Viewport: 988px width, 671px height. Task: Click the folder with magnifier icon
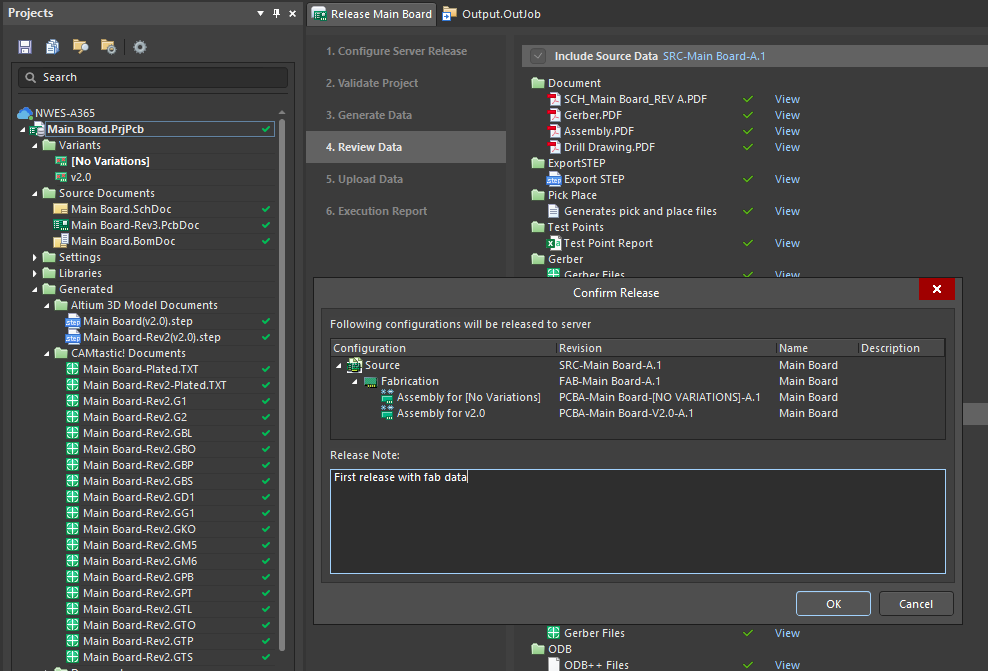80,47
